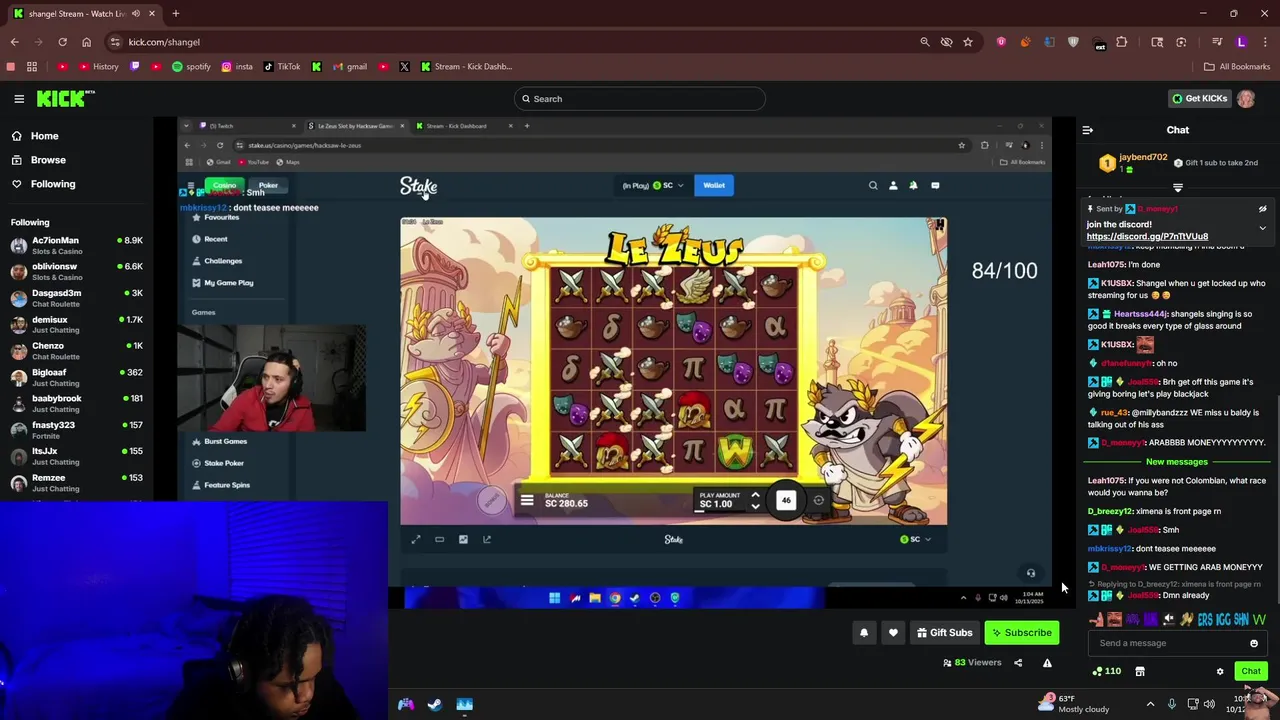Open Chenzo's followed channel

click(76, 350)
